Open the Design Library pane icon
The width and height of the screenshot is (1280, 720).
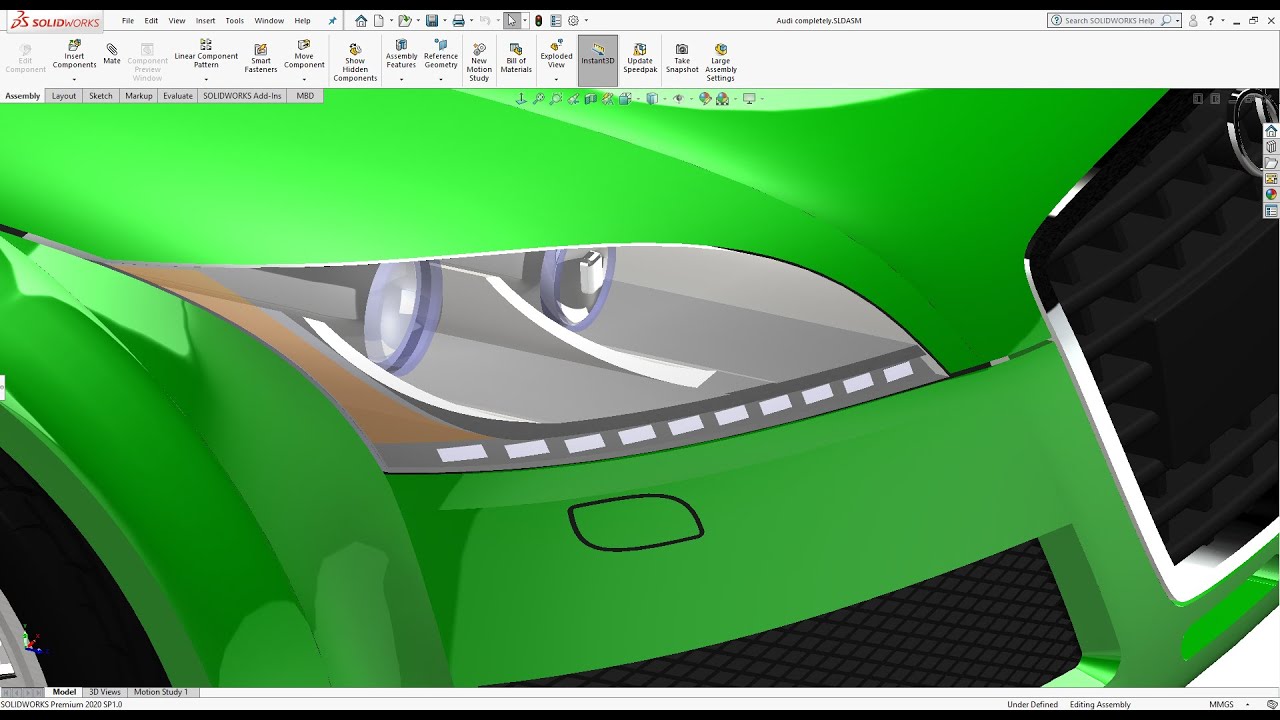(x=1271, y=147)
